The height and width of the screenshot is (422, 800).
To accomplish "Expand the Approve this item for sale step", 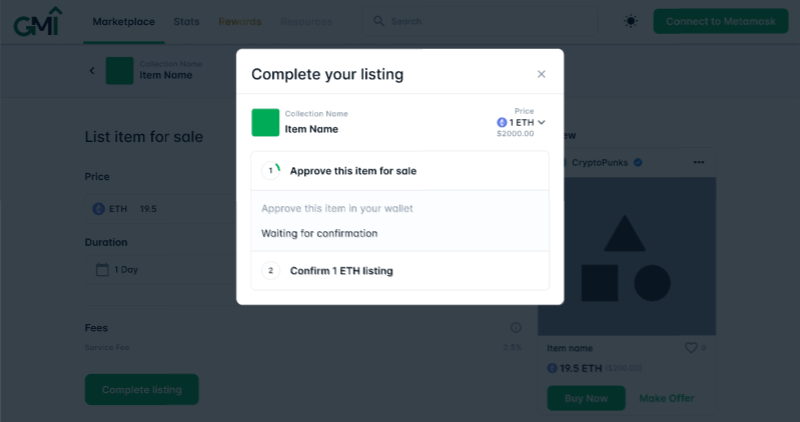I will [x=400, y=171].
